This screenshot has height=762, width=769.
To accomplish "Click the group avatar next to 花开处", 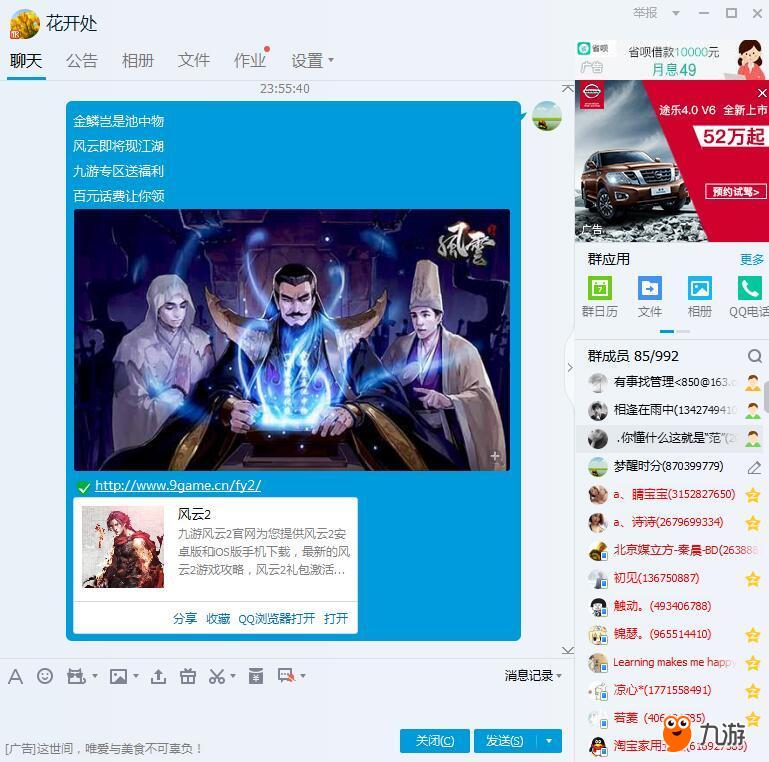I will [x=25, y=24].
